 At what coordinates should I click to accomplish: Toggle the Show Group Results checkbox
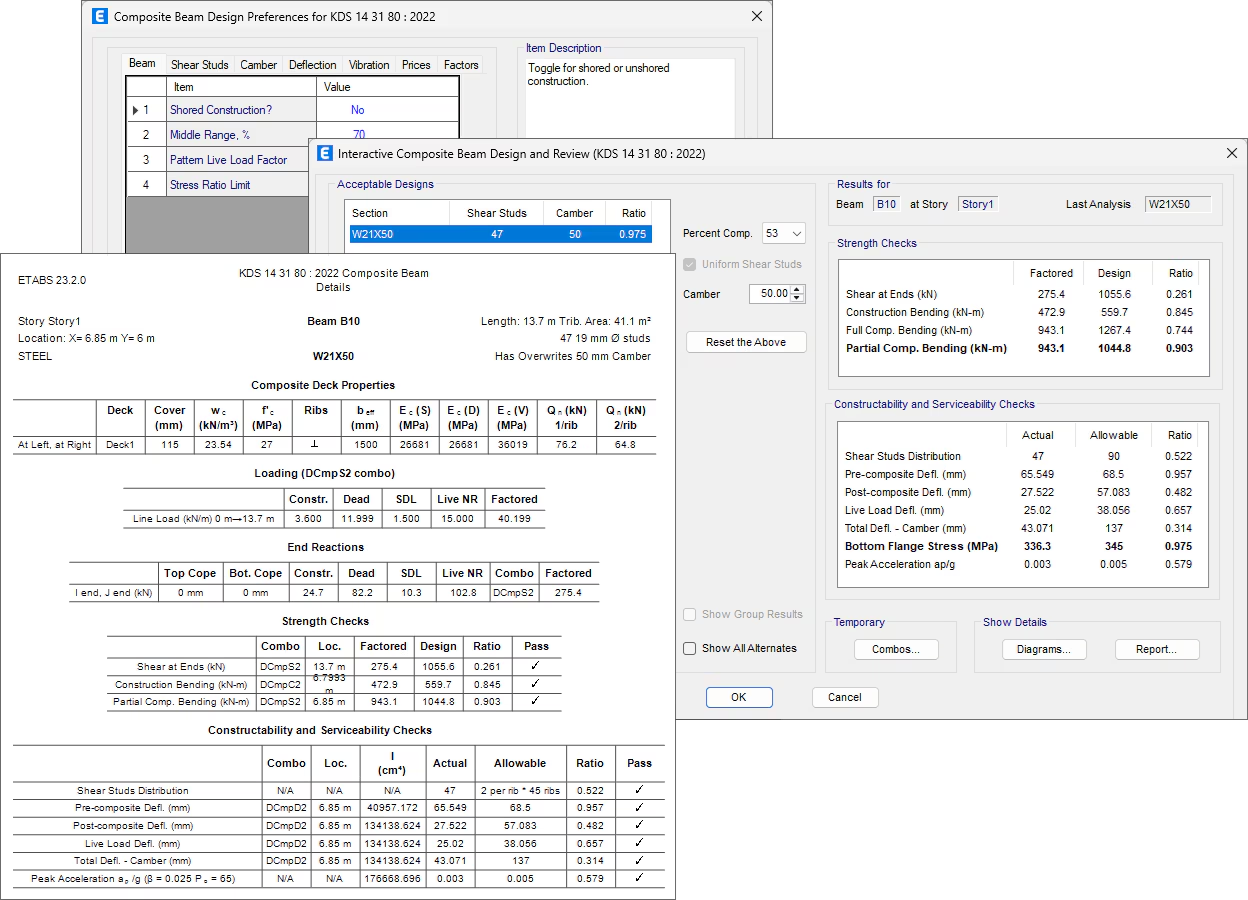click(x=690, y=614)
